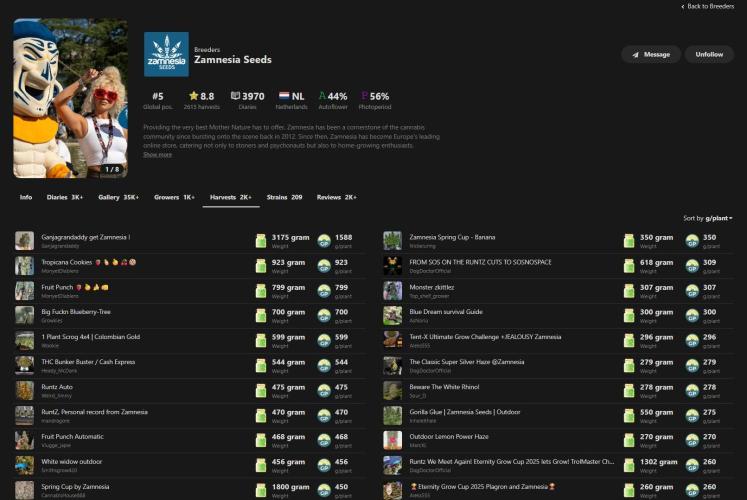Open the breeder photo gallery image
747x500 pixels.
pos(71,98)
